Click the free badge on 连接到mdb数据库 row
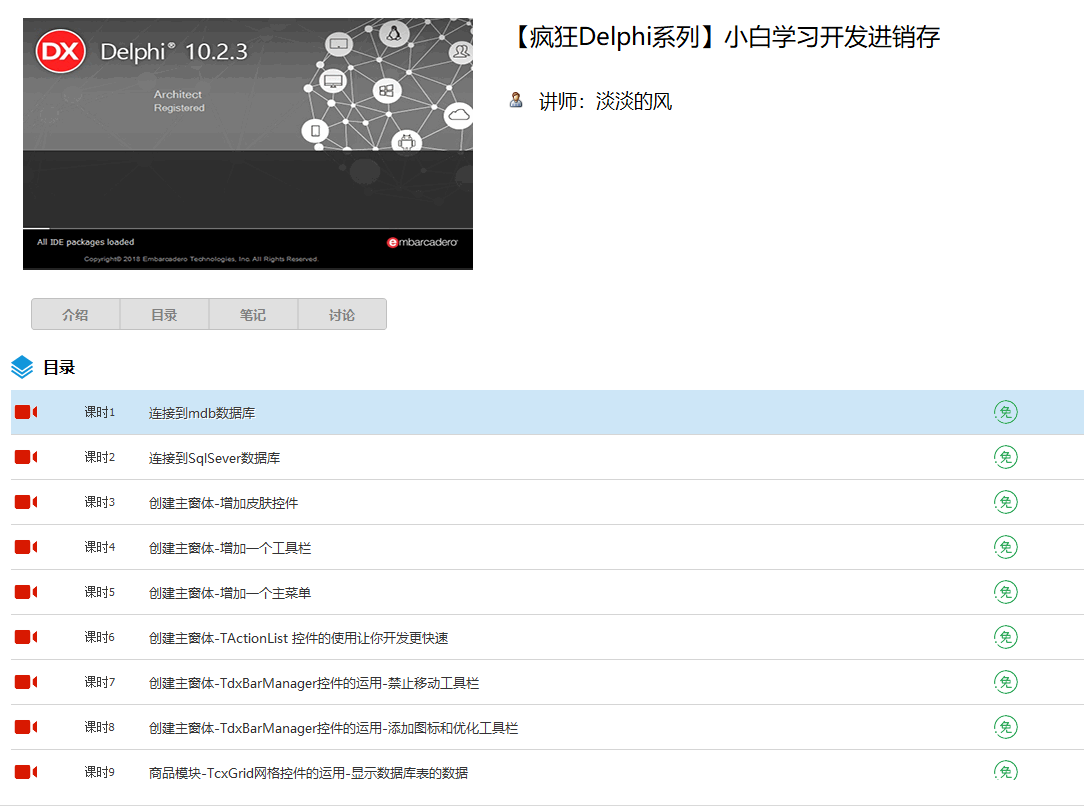1084x806 pixels. (1006, 412)
